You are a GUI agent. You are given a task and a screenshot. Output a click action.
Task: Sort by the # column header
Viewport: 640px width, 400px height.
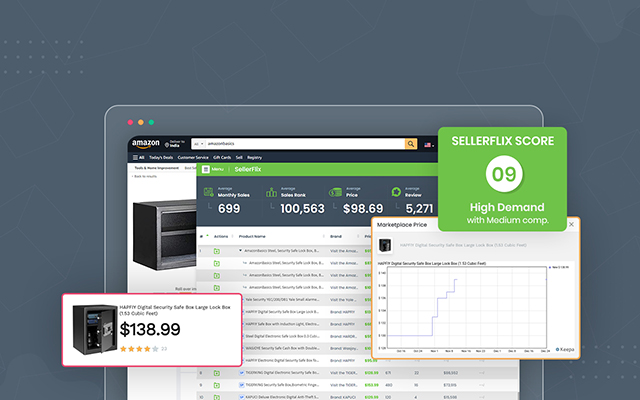coord(204,236)
